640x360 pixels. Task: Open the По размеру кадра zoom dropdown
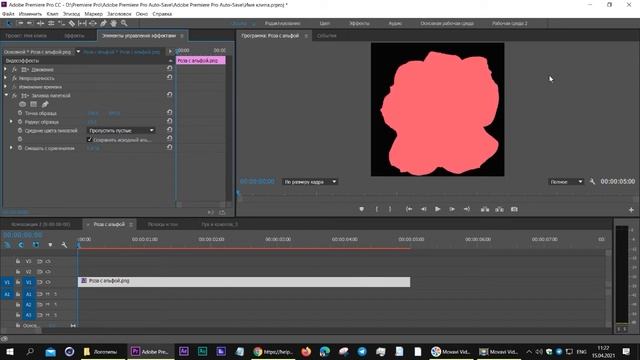[x=310, y=182]
